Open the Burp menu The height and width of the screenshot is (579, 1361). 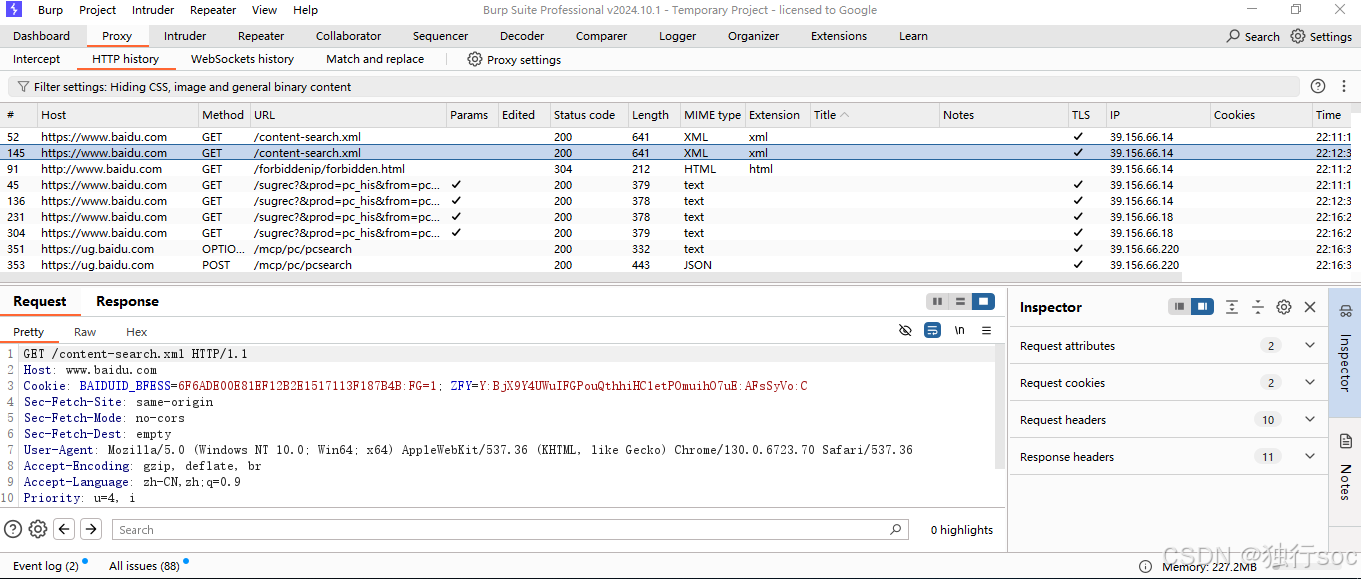50,10
